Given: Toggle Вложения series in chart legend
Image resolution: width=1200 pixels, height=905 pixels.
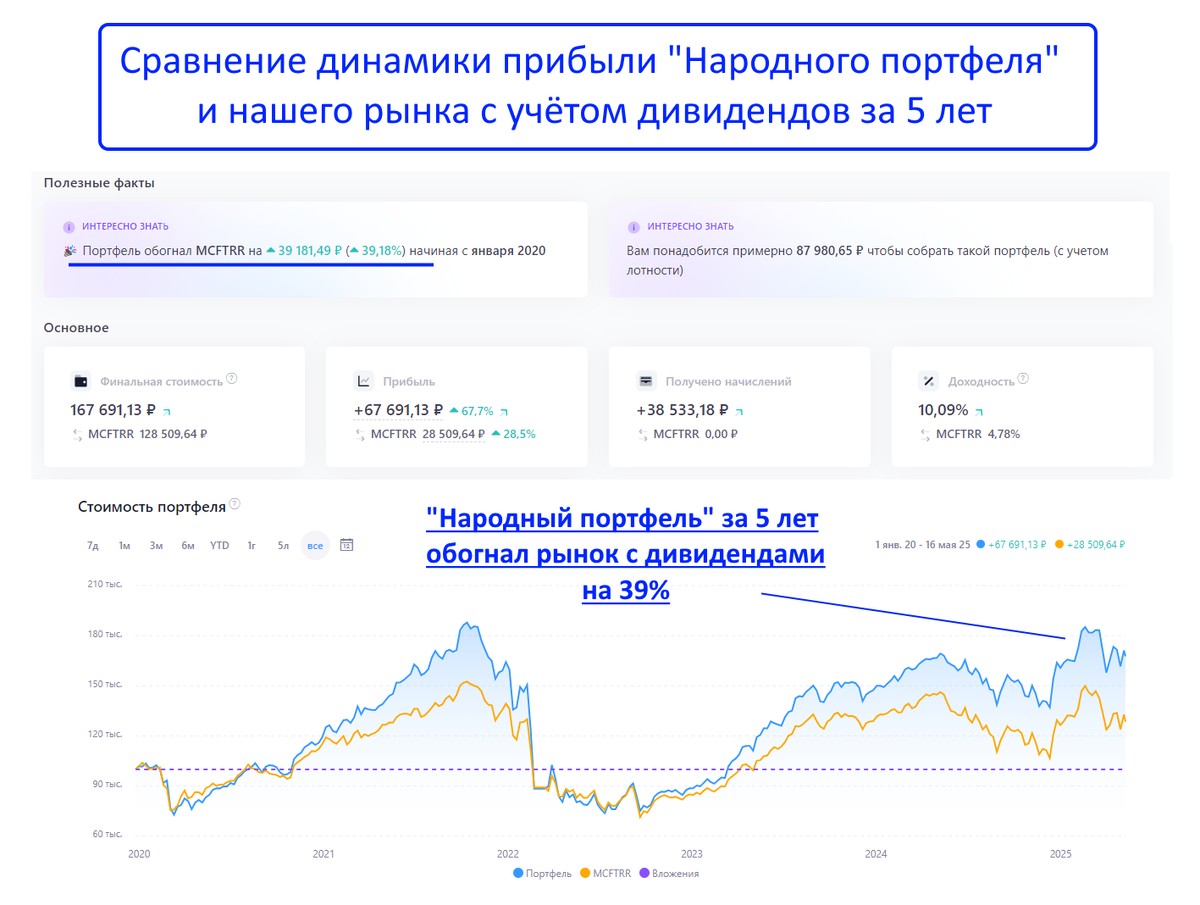Looking at the screenshot, I should pyautogui.click(x=669, y=873).
